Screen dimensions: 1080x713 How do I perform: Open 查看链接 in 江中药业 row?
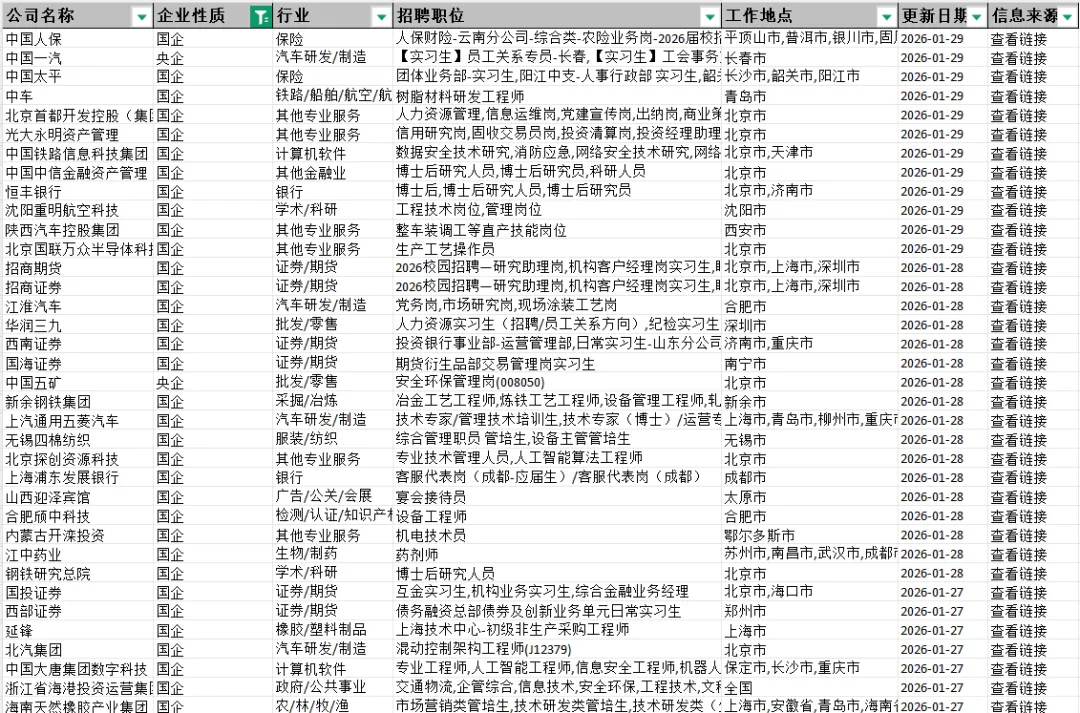click(x=1018, y=555)
